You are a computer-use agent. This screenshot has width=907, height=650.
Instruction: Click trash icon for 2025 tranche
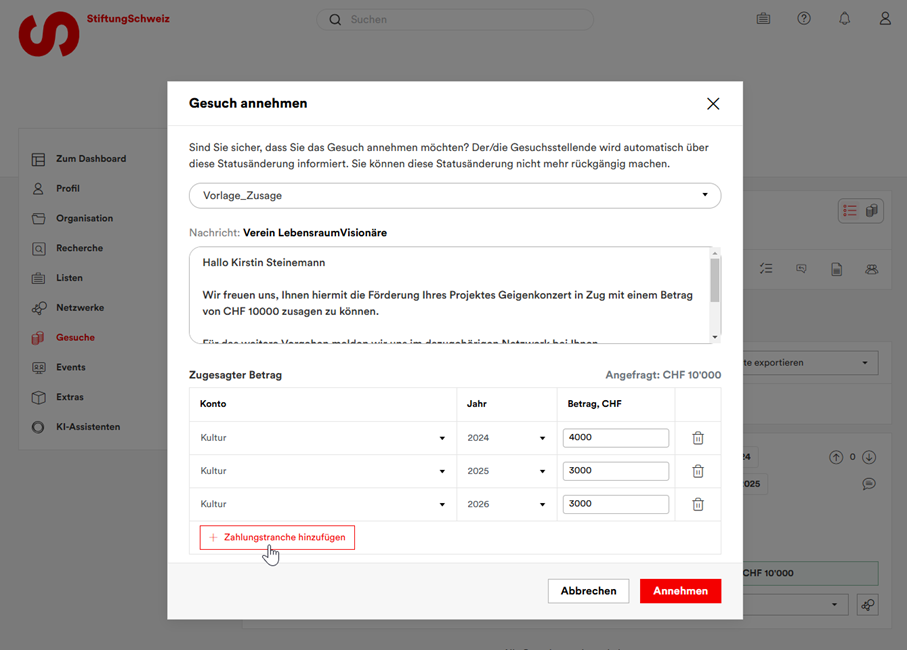click(698, 471)
